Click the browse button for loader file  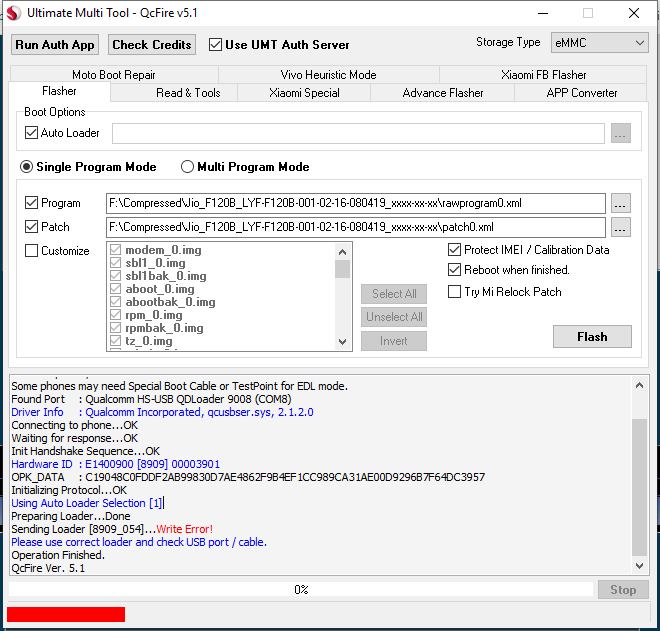coord(620,133)
